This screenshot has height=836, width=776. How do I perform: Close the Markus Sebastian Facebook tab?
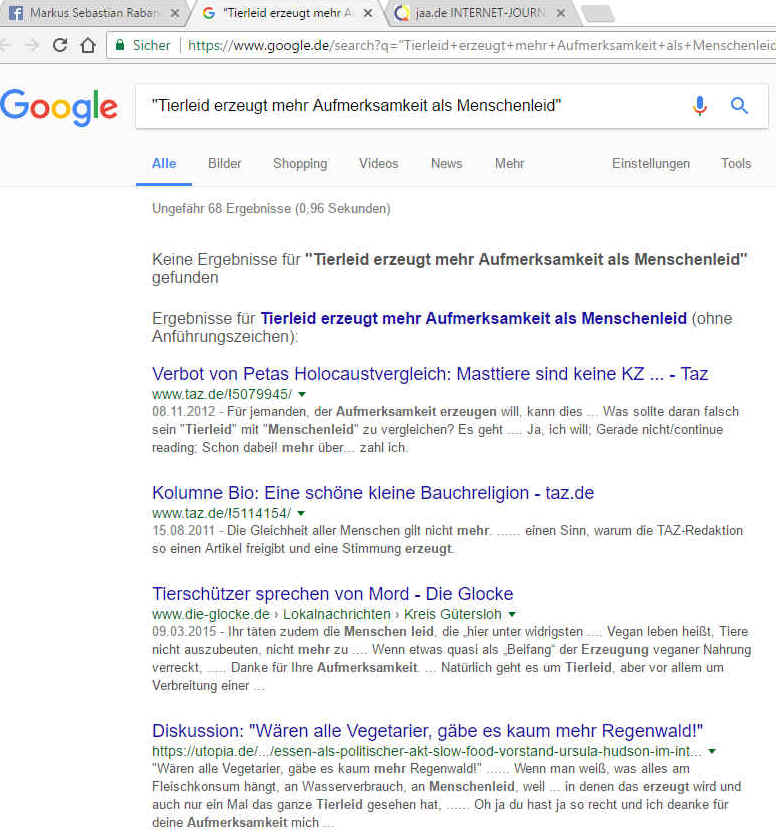coord(174,13)
